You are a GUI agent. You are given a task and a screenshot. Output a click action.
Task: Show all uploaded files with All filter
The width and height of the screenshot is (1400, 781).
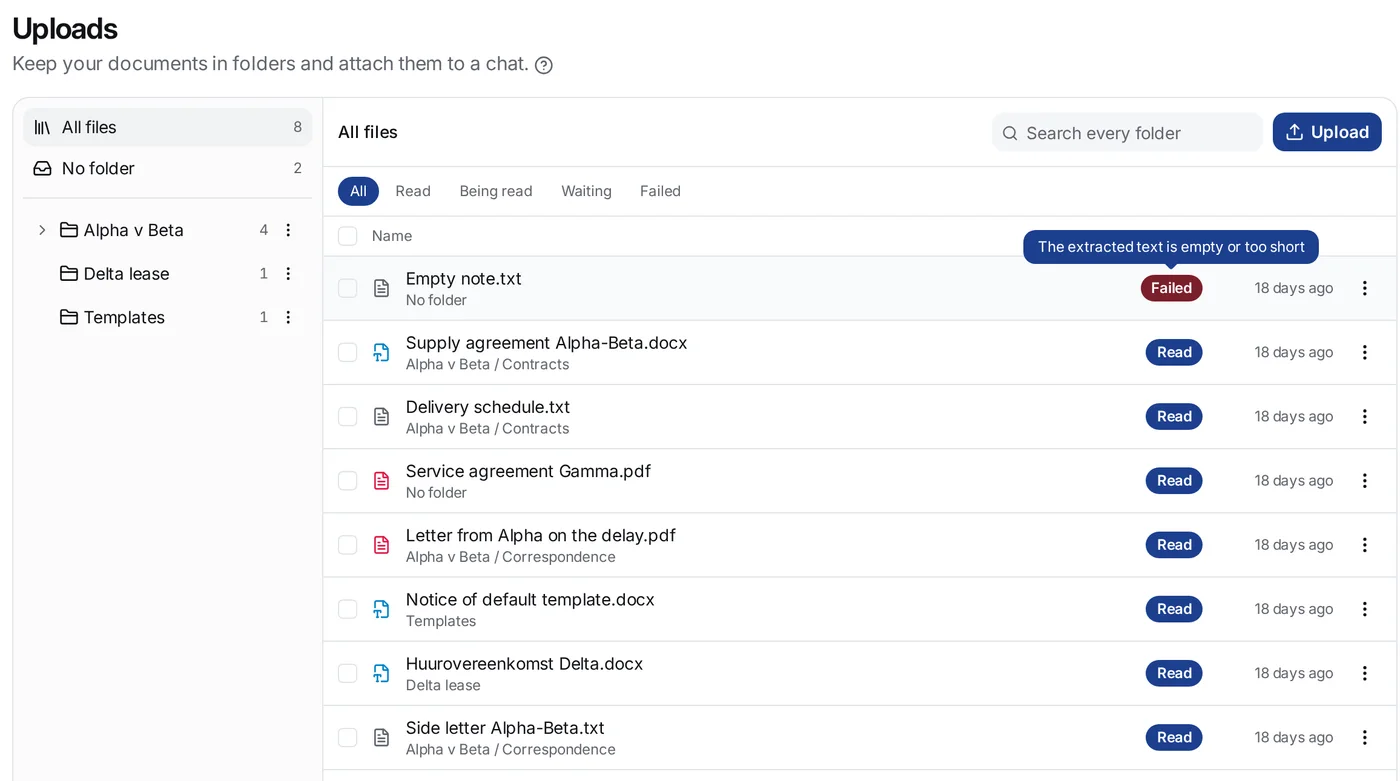click(358, 191)
